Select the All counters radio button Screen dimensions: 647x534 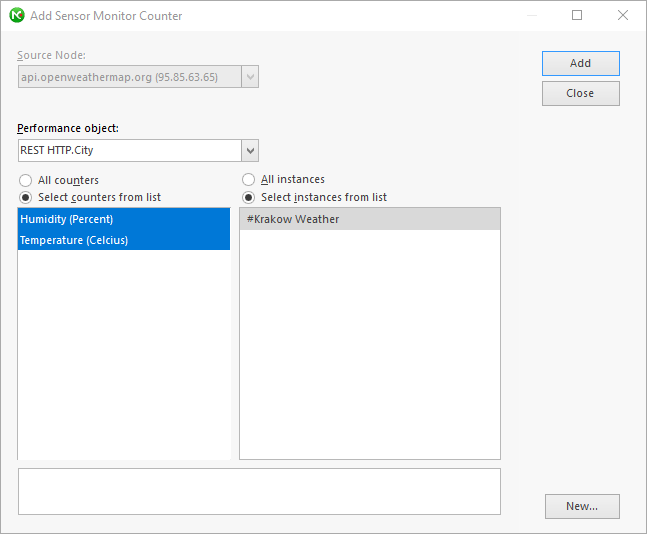pyautogui.click(x=26, y=180)
